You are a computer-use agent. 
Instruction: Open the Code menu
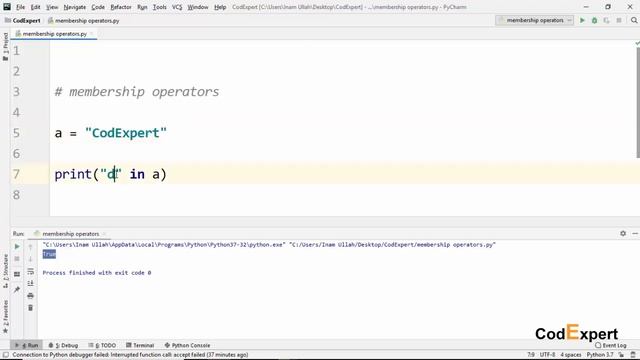98,7
